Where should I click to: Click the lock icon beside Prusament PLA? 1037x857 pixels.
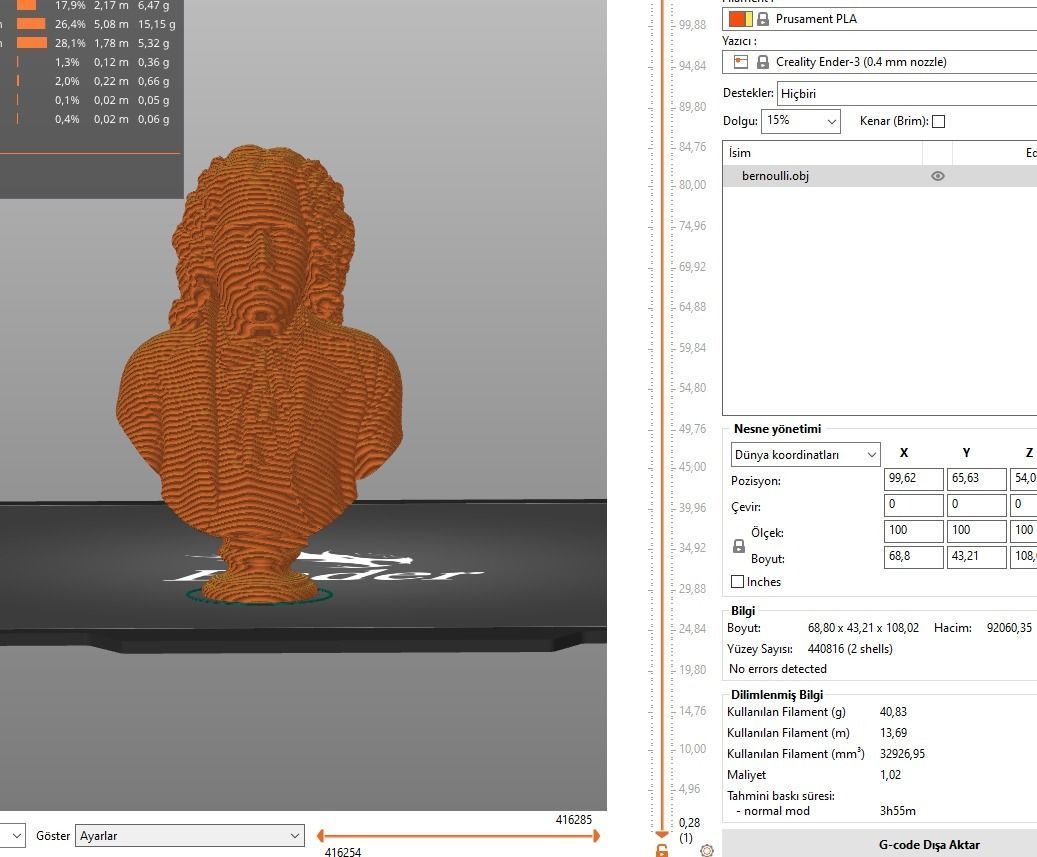pos(763,19)
